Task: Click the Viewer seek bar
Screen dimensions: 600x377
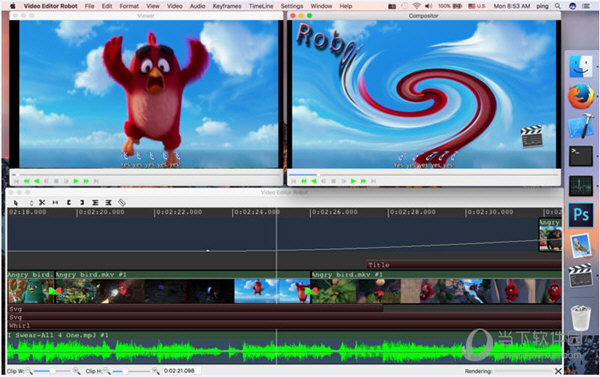Action: point(146,175)
